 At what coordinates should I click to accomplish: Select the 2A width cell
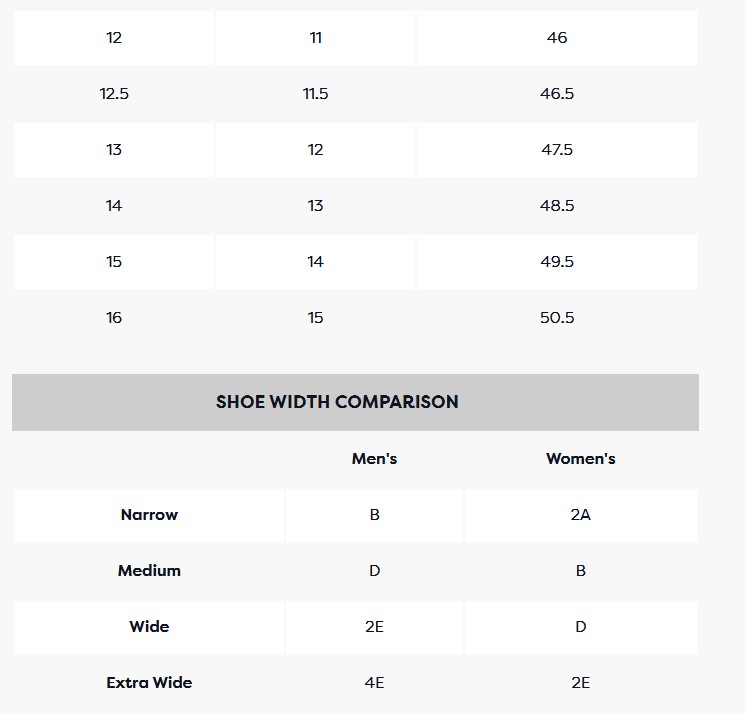tap(580, 515)
